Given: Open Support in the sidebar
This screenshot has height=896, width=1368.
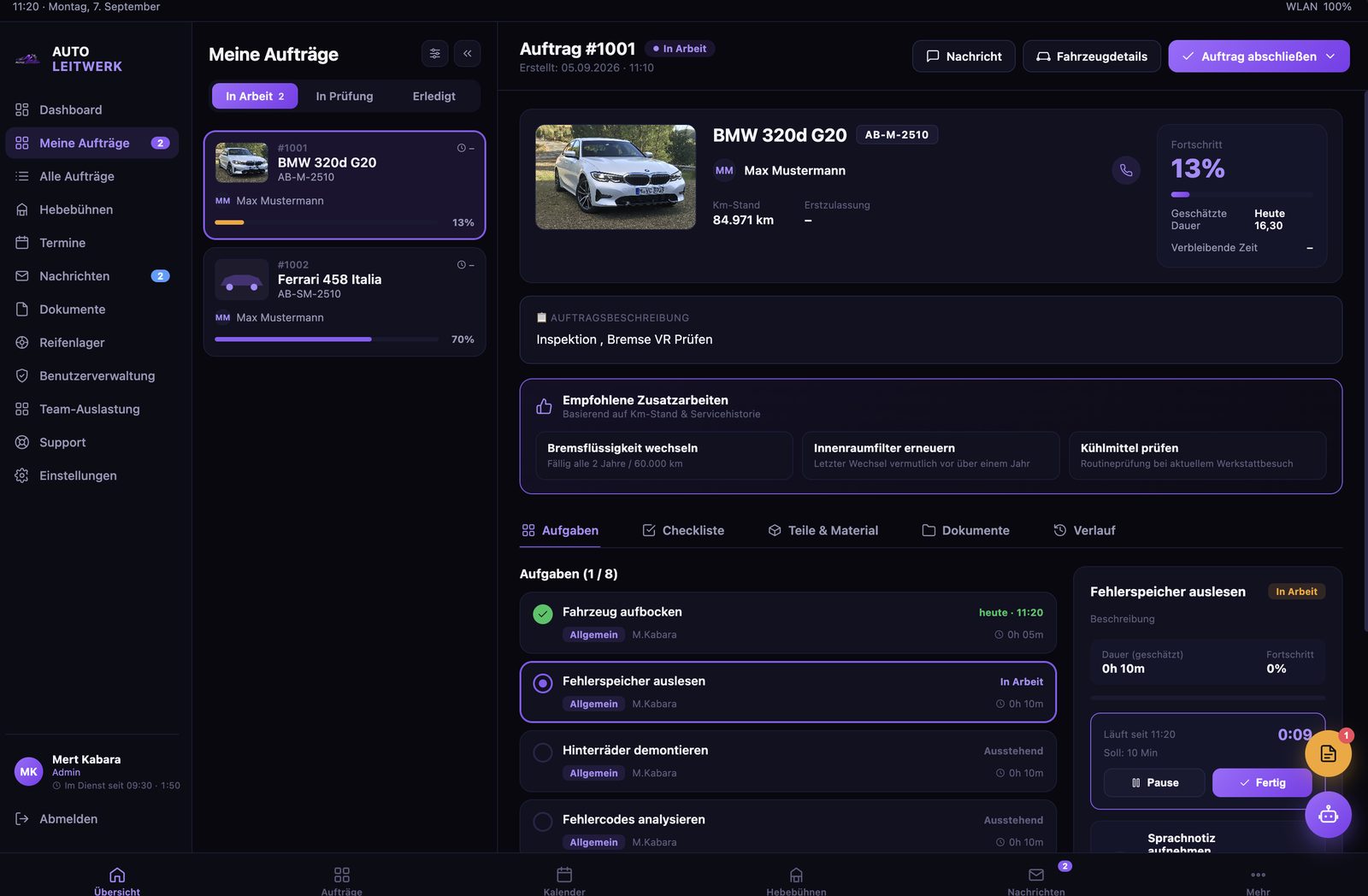Looking at the screenshot, I should (92, 443).
